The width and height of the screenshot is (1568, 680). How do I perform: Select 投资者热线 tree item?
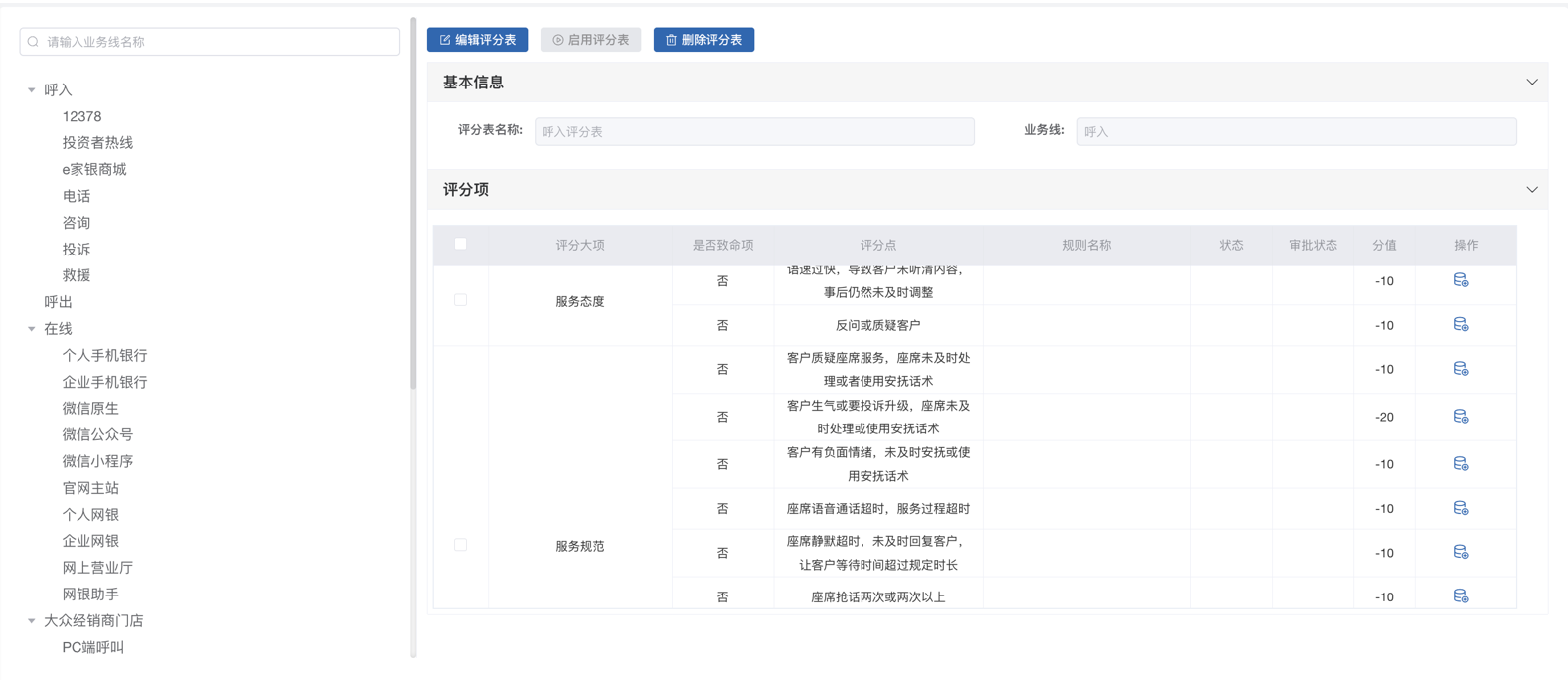(97, 143)
